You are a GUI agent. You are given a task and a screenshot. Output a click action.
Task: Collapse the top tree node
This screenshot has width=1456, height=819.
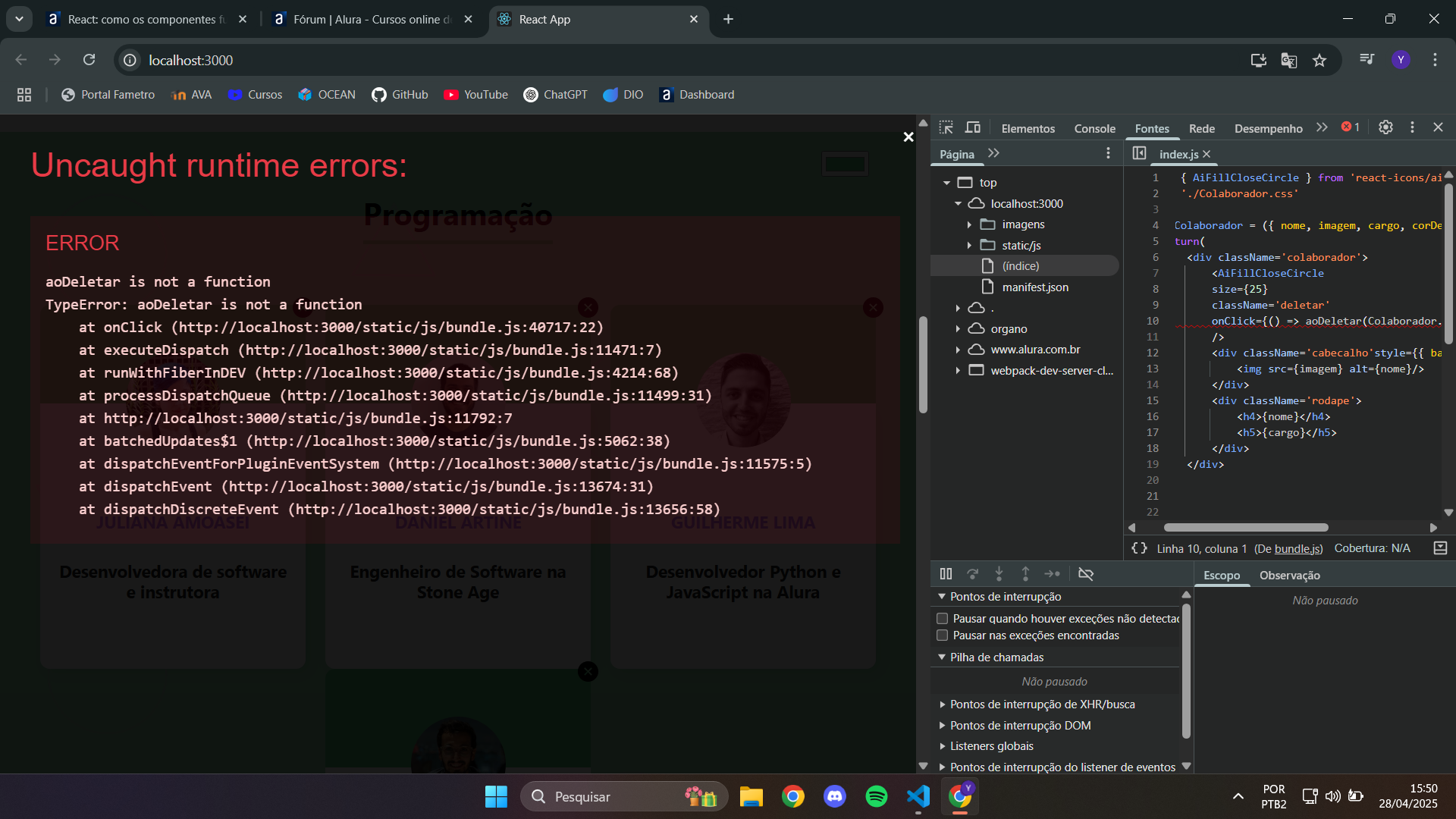pos(946,183)
